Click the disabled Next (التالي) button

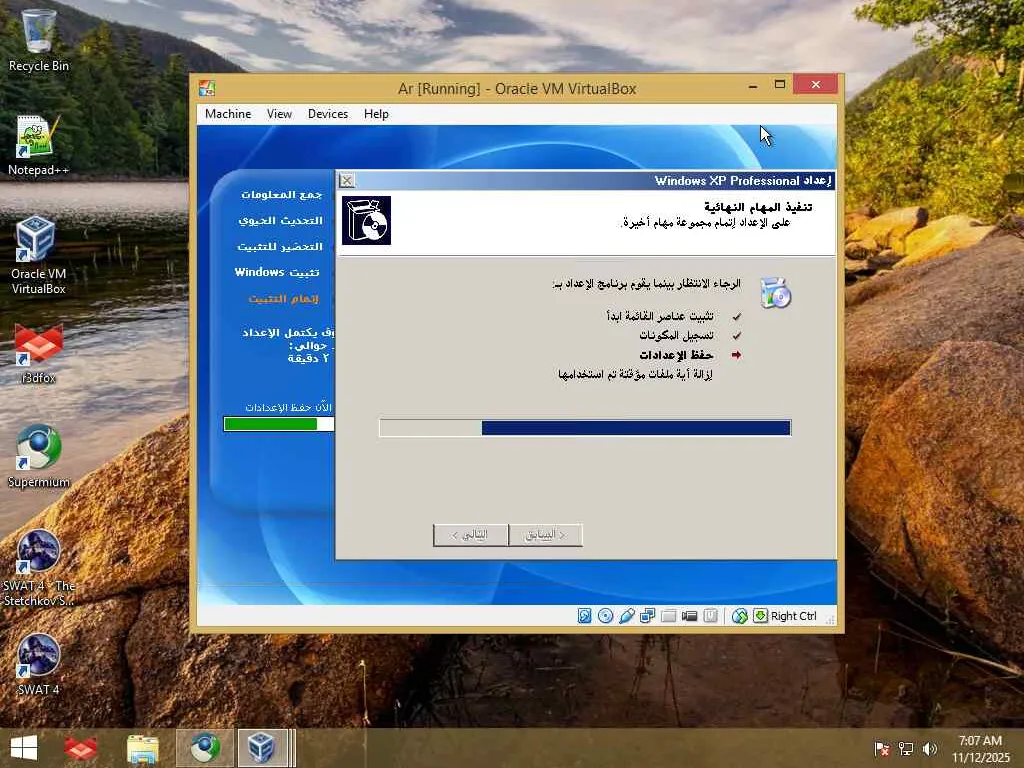(470, 535)
